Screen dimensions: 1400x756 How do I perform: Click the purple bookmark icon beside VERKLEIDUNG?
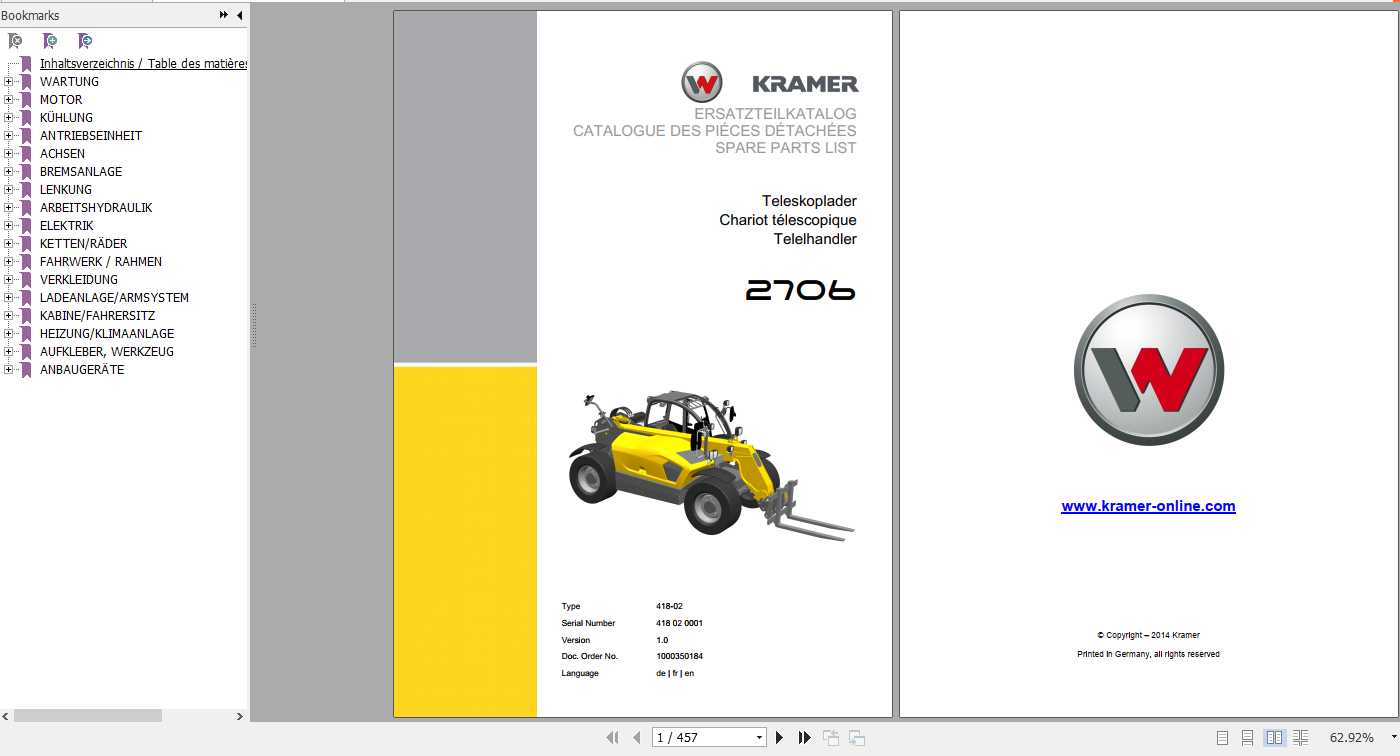26,280
